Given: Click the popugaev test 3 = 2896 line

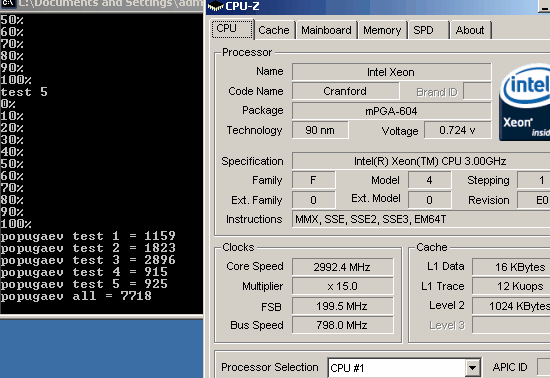Looking at the screenshot, I should (88, 260).
